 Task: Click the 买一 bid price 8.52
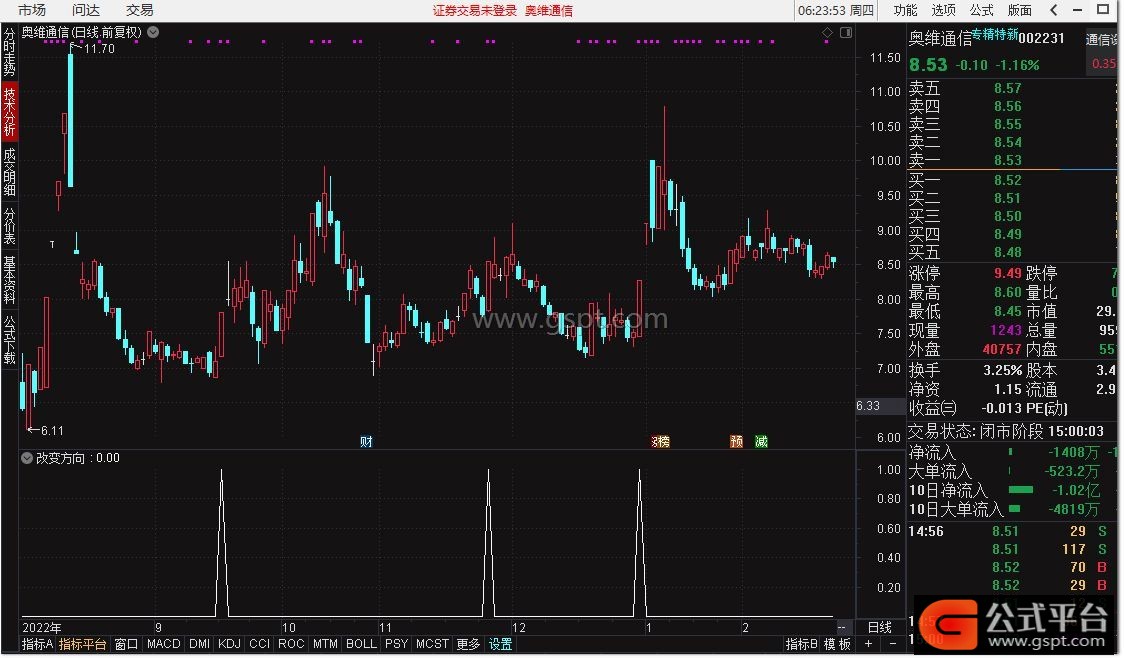coord(1008,180)
